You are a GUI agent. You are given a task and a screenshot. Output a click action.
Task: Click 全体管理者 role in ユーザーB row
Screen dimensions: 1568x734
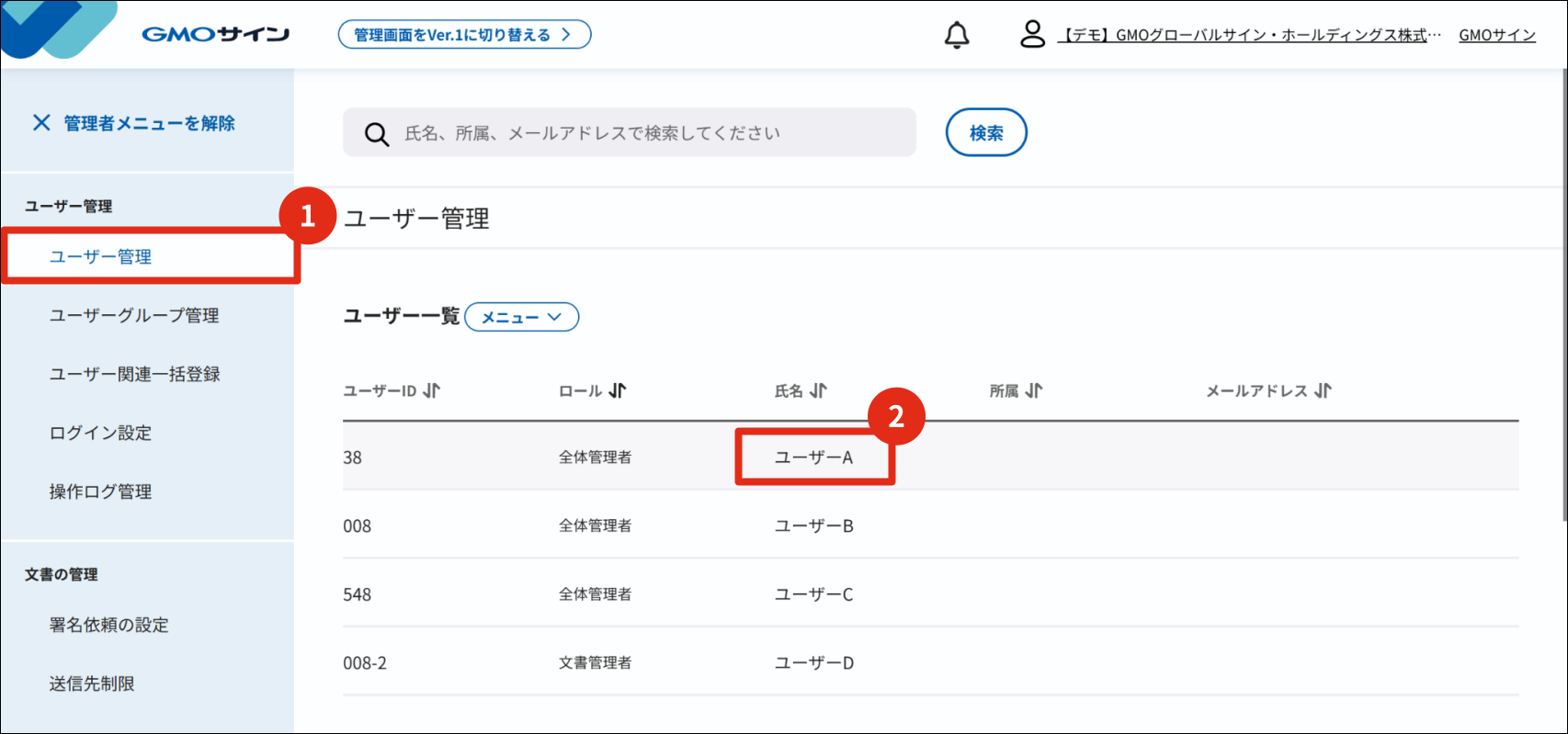(595, 525)
